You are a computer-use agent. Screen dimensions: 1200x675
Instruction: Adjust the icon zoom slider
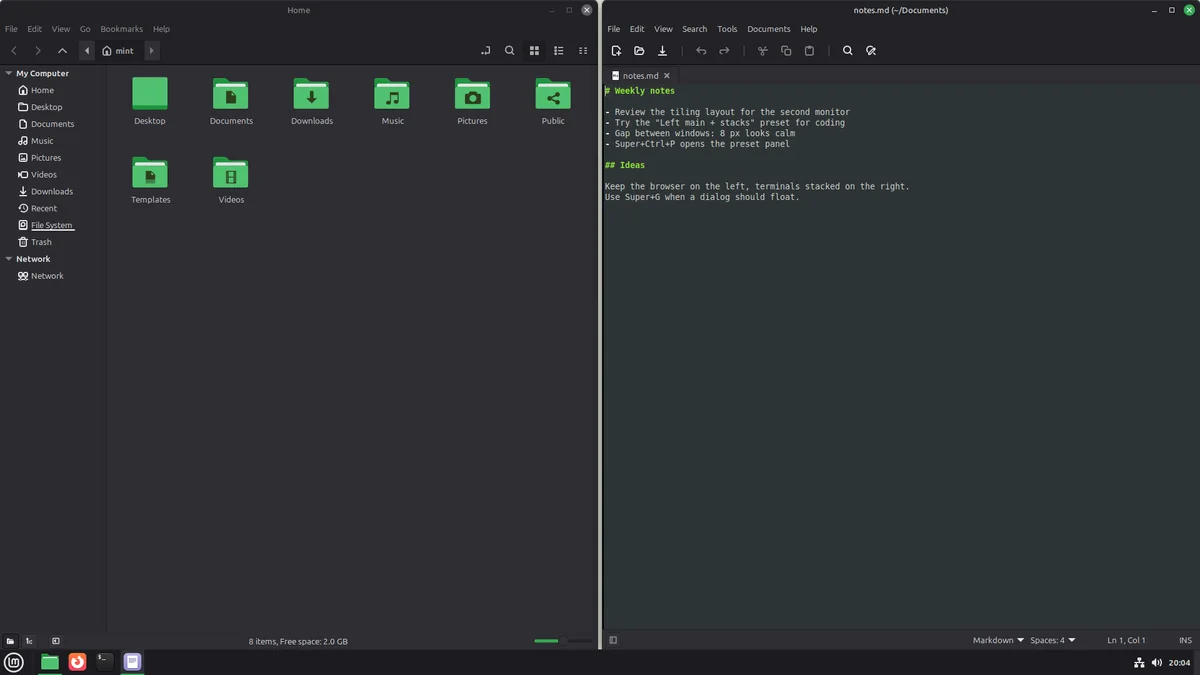click(x=563, y=641)
